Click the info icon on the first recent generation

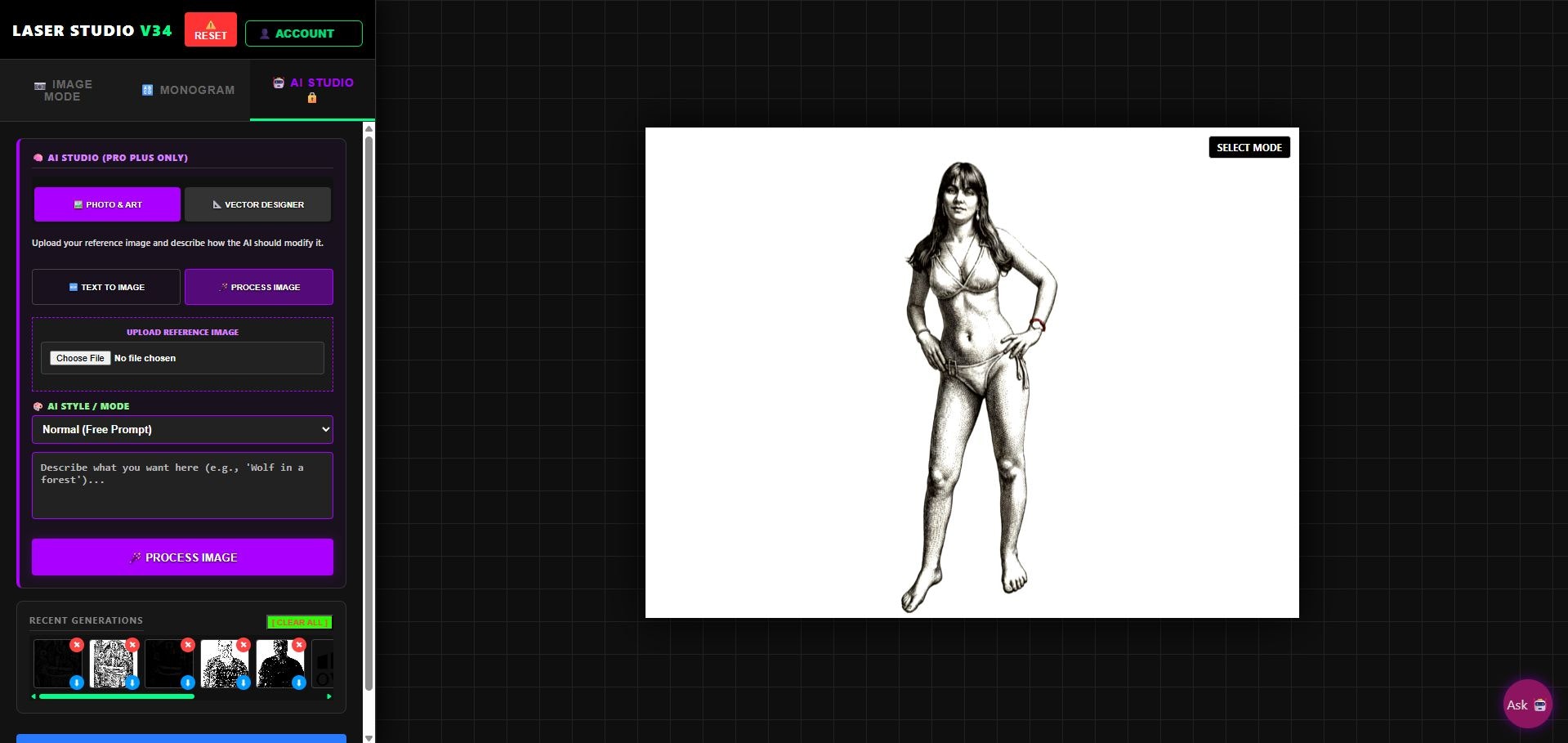78,683
